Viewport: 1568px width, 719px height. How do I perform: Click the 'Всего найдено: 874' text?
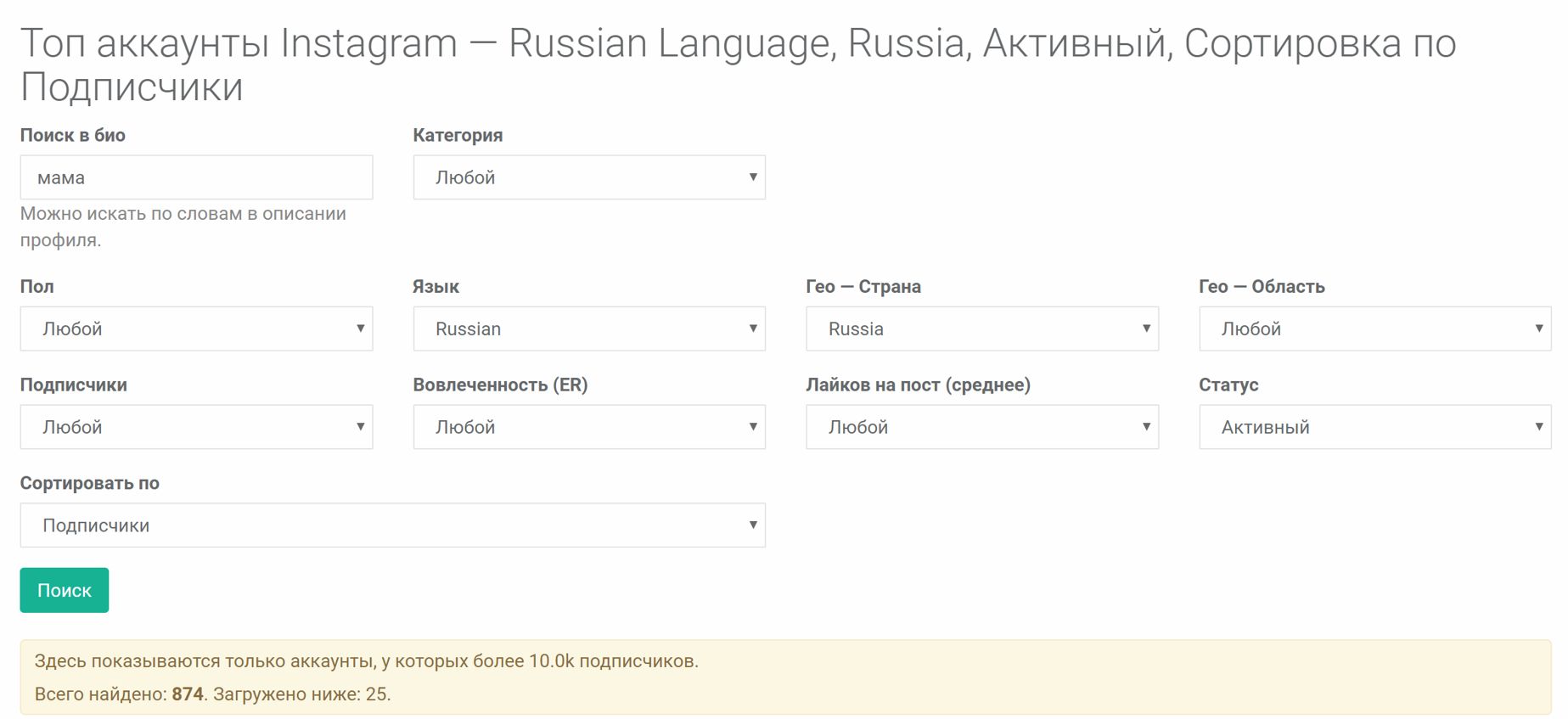(x=120, y=694)
